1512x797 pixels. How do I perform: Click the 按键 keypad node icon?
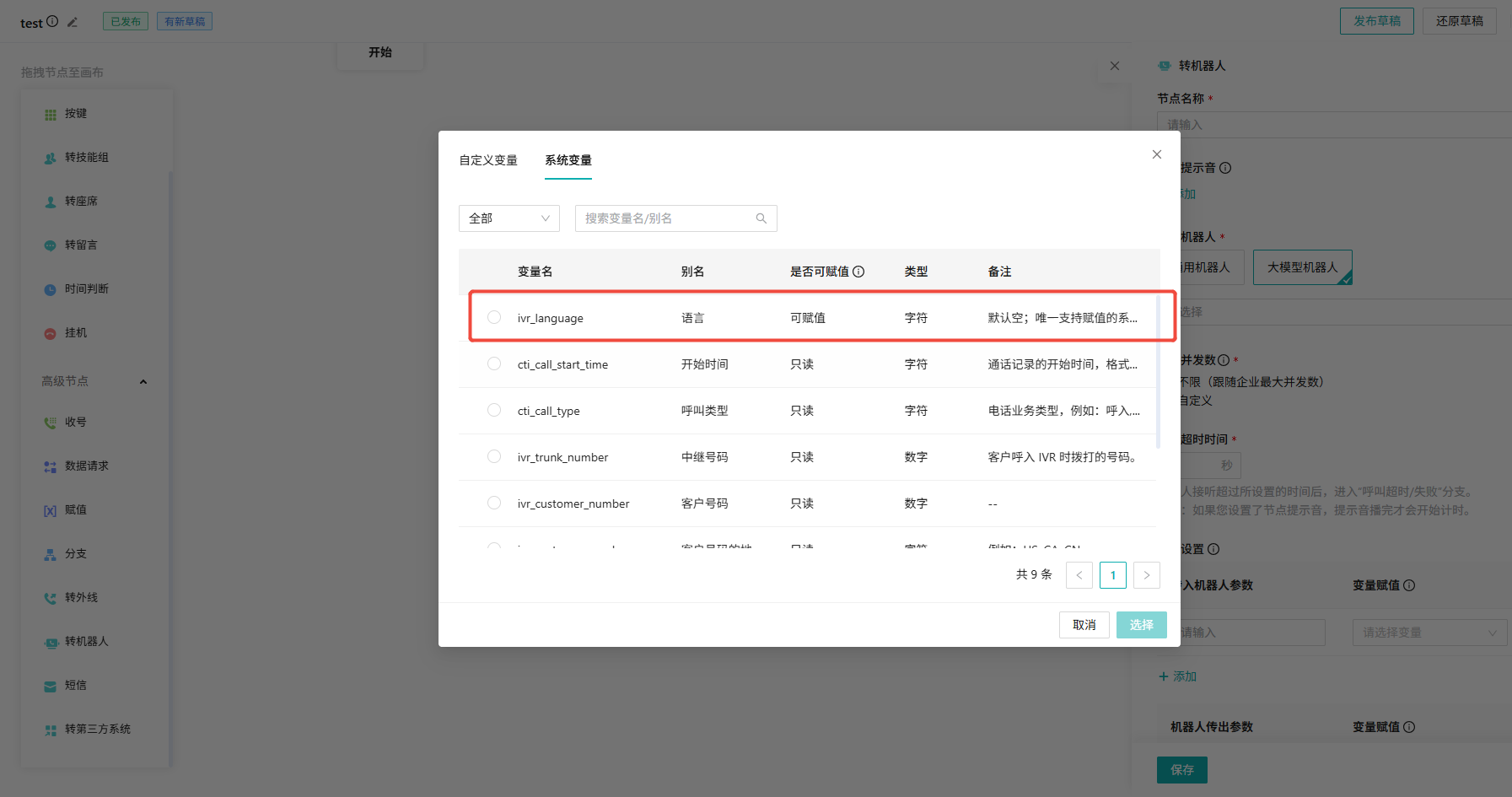[x=51, y=114]
